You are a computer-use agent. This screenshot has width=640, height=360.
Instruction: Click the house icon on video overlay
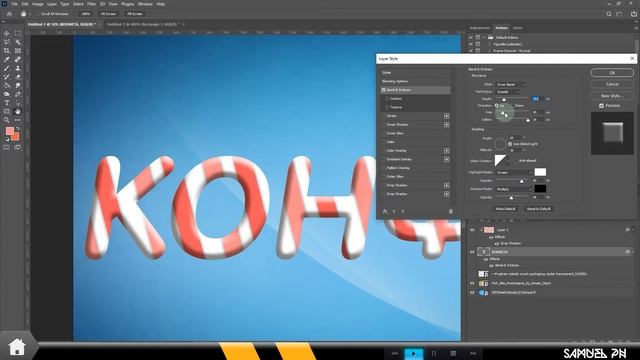pyautogui.click(x=17, y=347)
